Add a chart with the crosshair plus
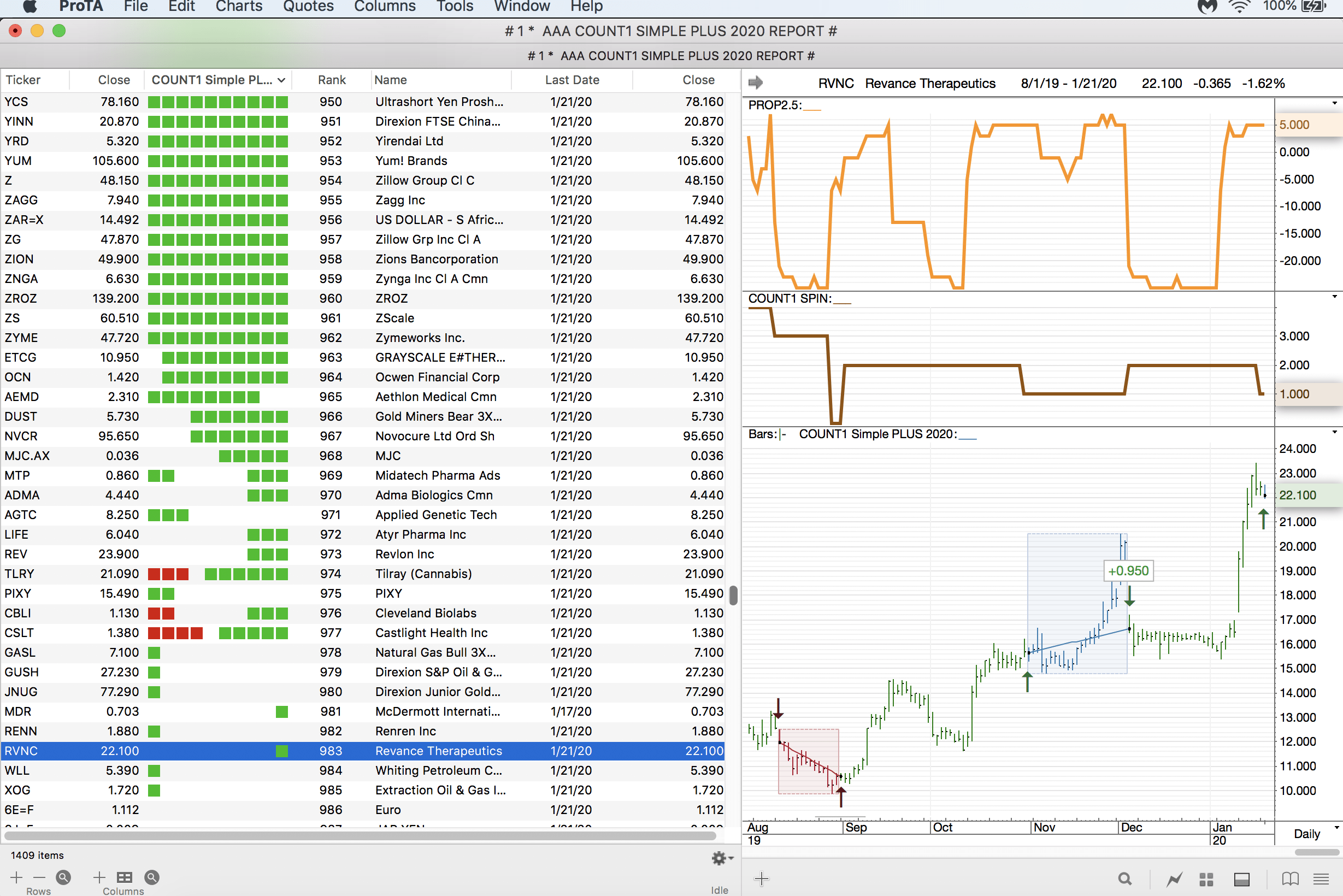Screen dimensions: 1343x896 (x=761, y=879)
